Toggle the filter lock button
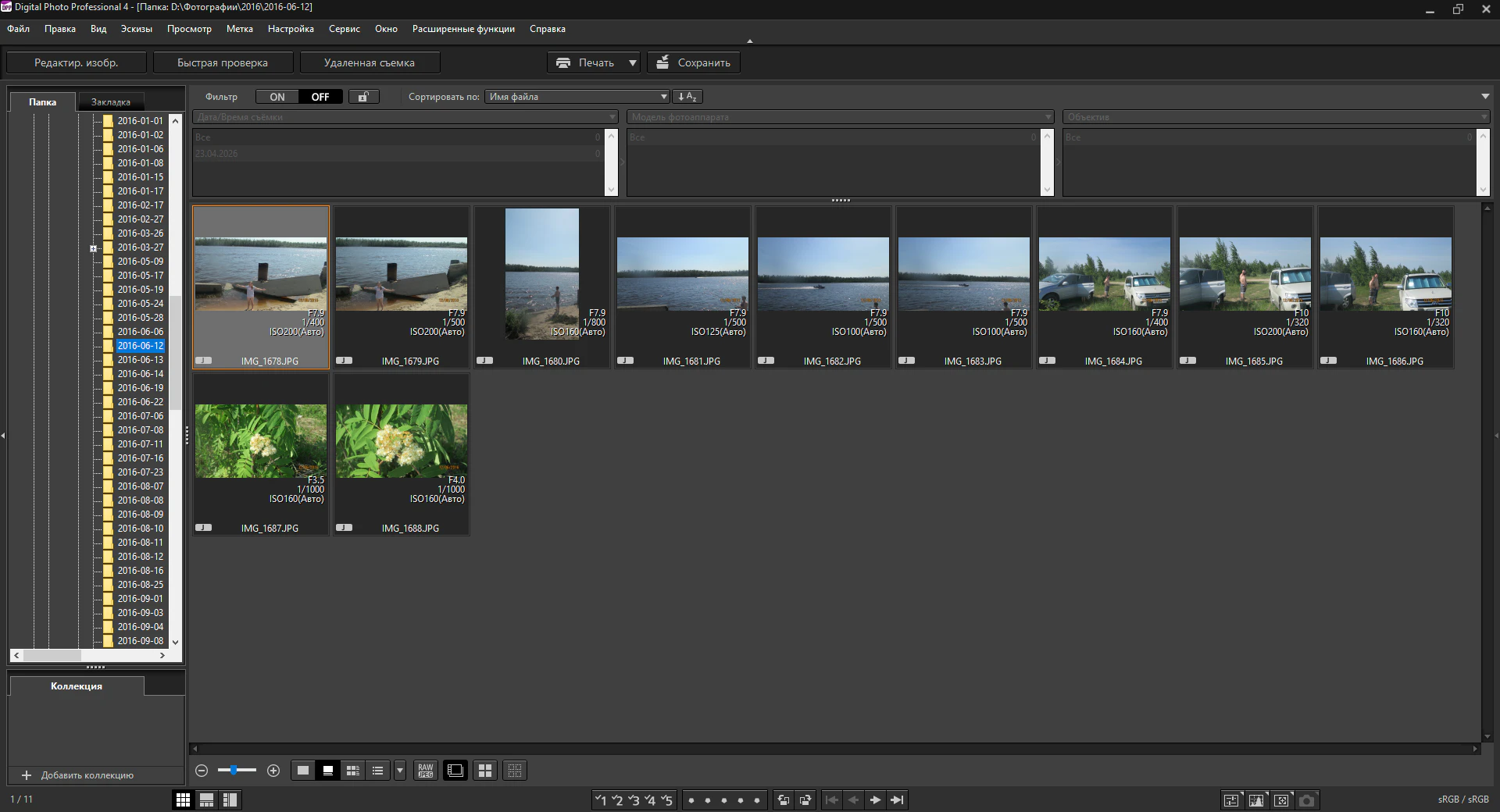Viewport: 1500px width, 812px height. click(x=363, y=97)
